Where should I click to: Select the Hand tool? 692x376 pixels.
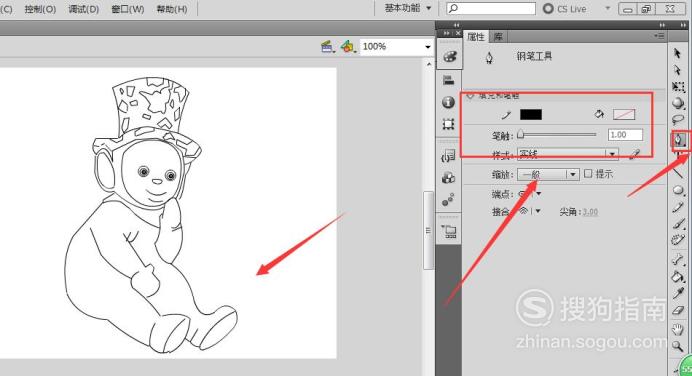tap(678, 329)
